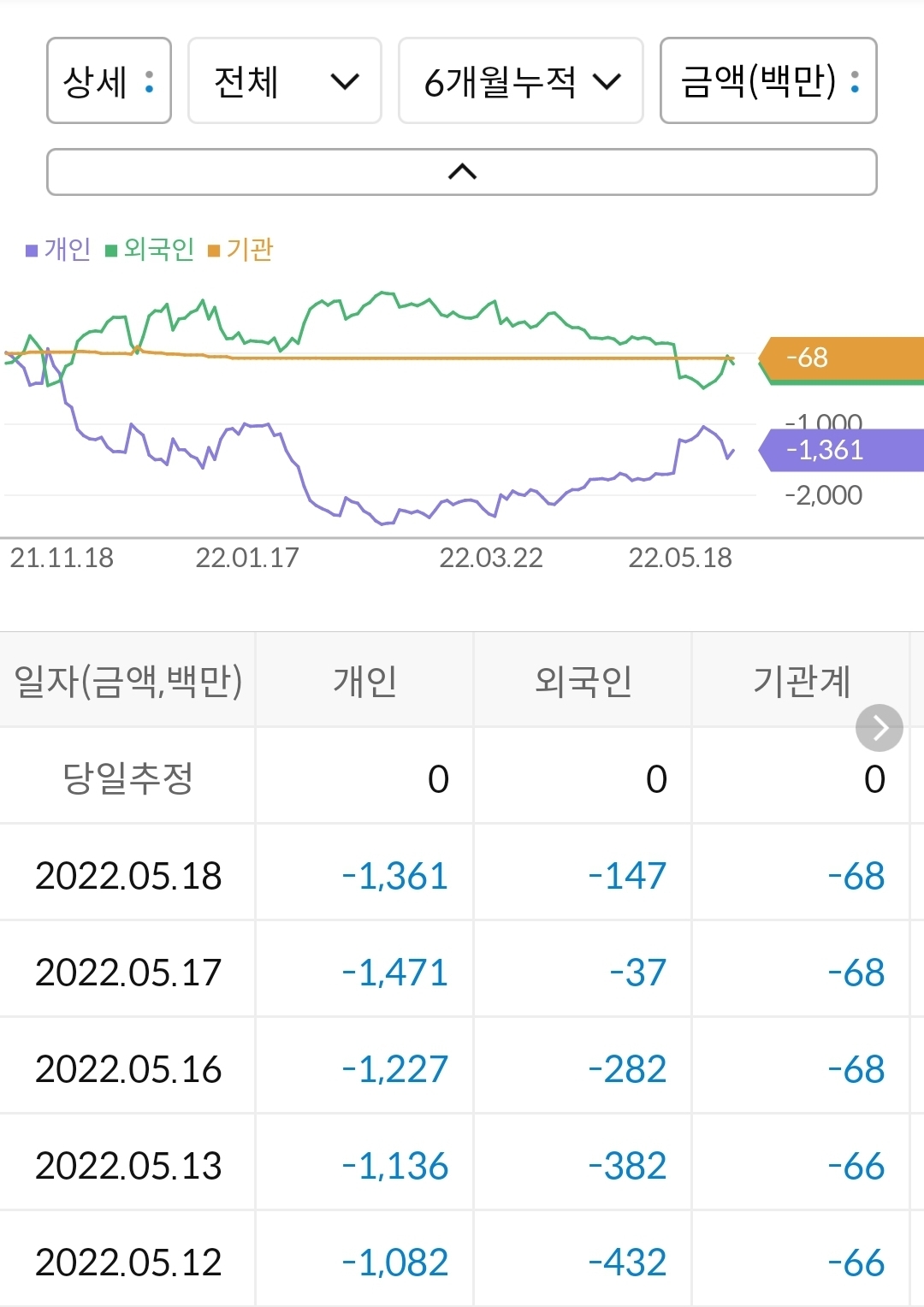Click the 개인 column header in the table

point(364,680)
